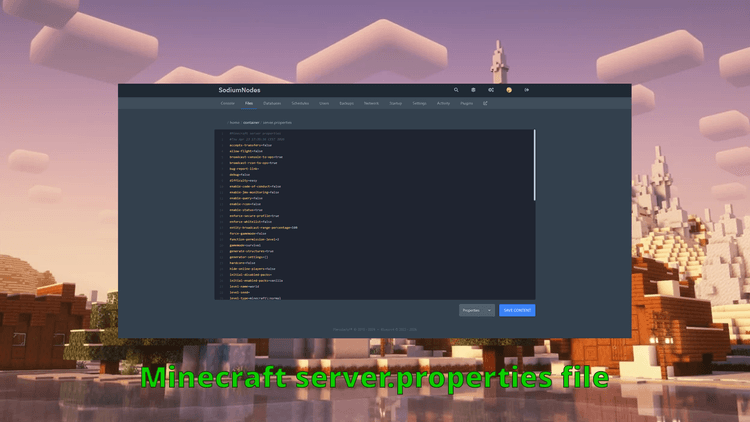
Task: Click the level-name=world line
Action: point(244,287)
